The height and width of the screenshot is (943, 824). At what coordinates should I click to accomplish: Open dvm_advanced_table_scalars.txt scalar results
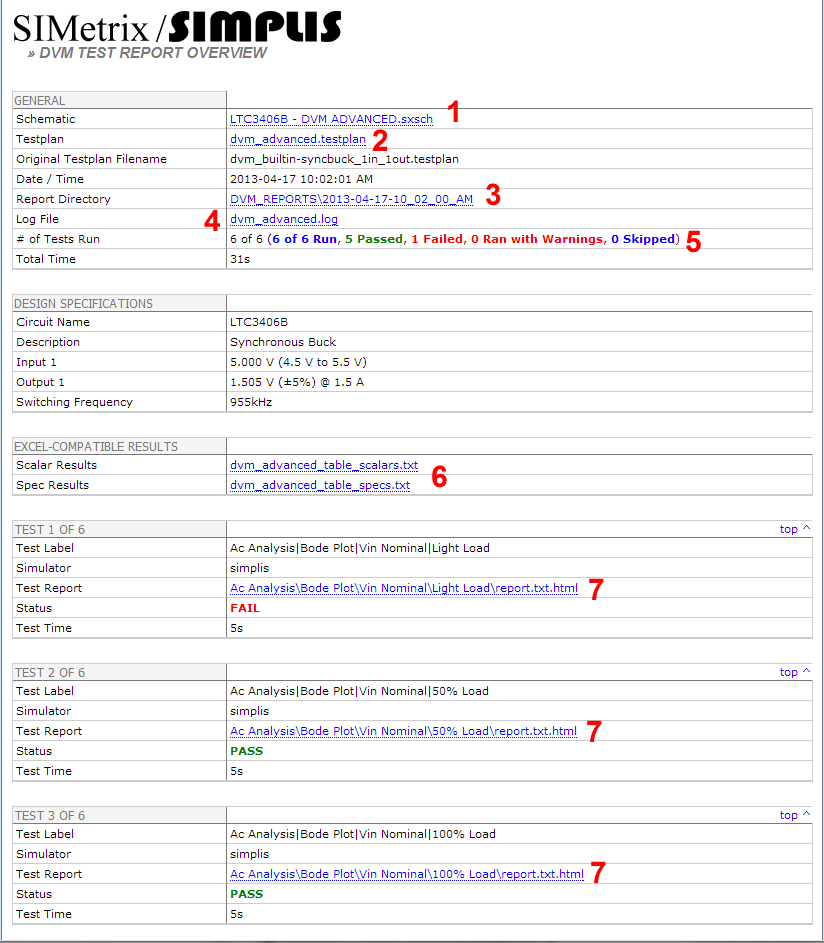click(323, 465)
